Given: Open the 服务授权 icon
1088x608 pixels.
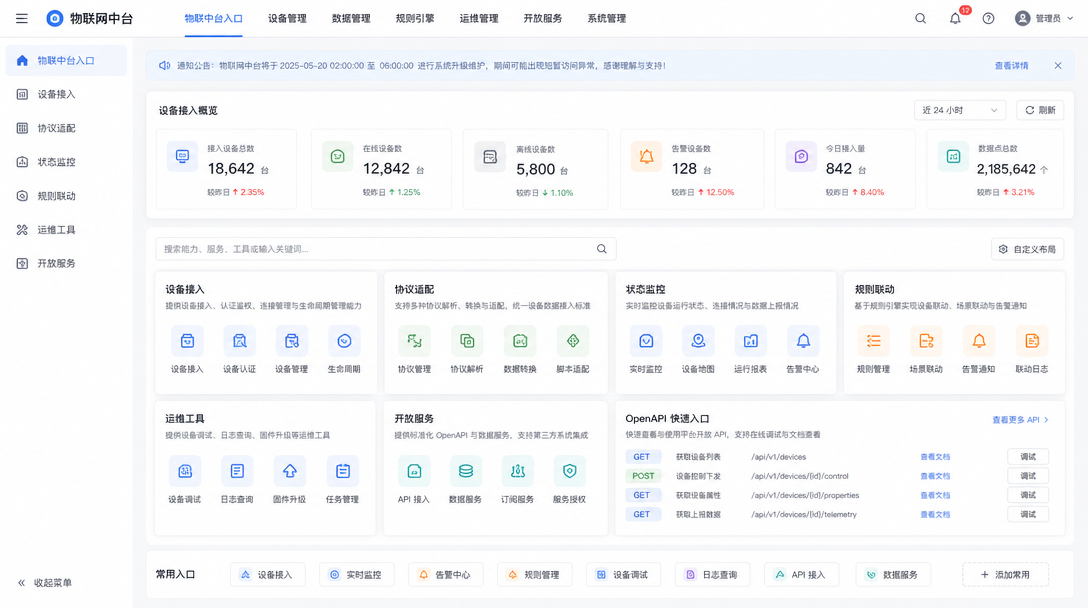Looking at the screenshot, I should (570, 471).
